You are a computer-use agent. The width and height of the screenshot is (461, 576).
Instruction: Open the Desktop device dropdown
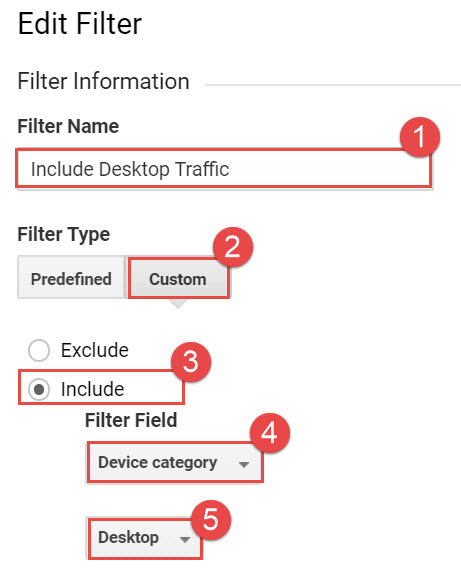[145, 538]
